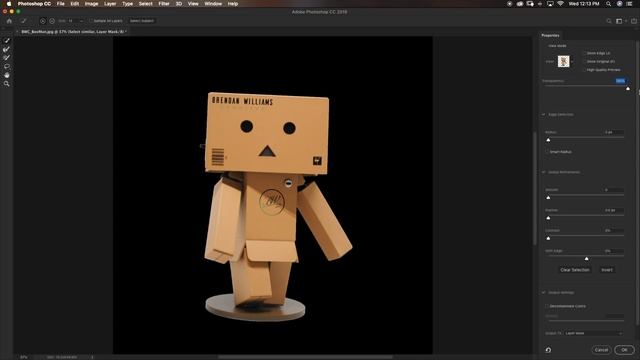This screenshot has height=360, width=640.
Task: Open workspace switcher icon
Action: [620, 21]
